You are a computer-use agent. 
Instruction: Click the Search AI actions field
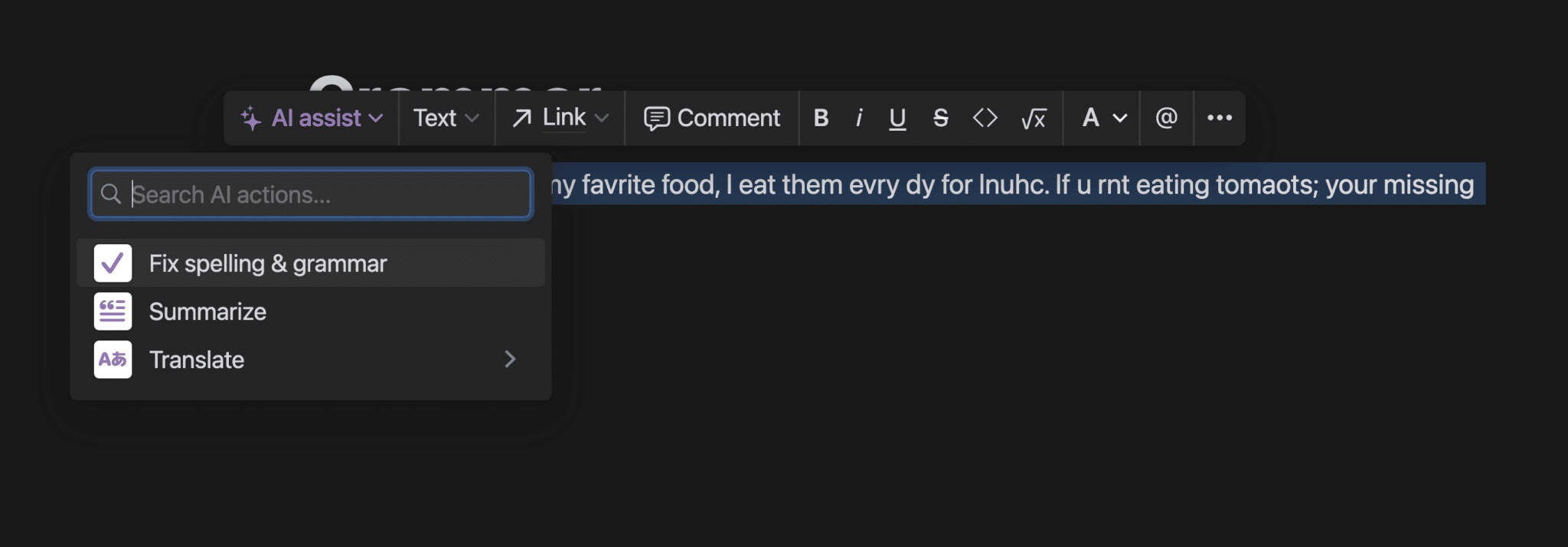click(322, 194)
